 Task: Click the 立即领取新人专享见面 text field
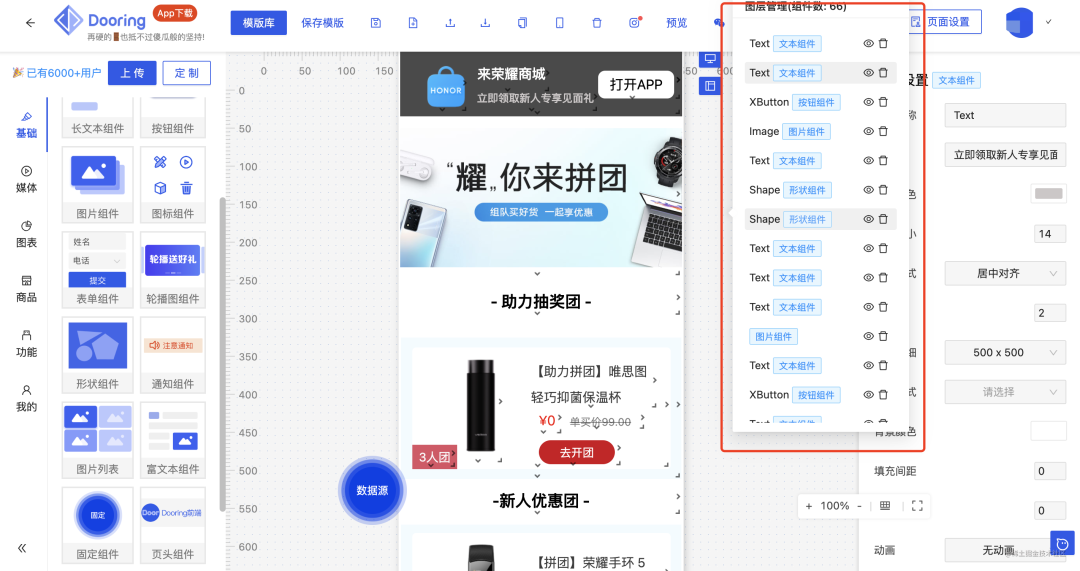[1005, 154]
